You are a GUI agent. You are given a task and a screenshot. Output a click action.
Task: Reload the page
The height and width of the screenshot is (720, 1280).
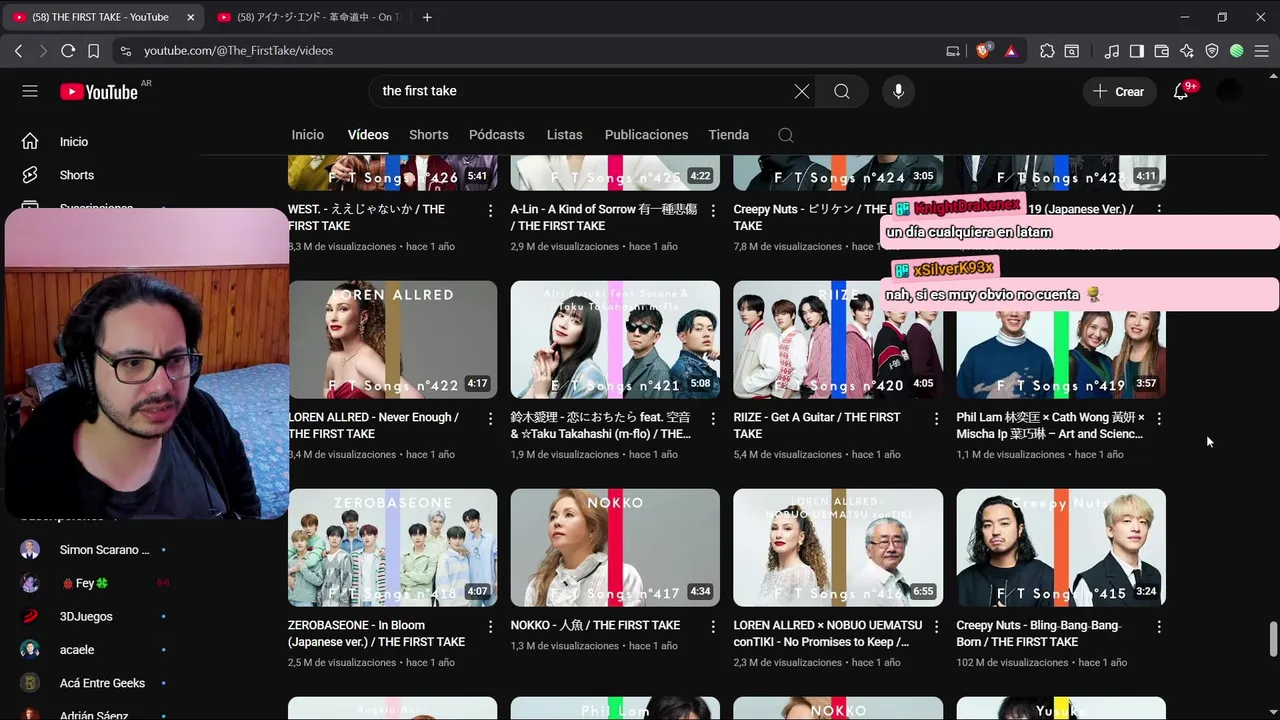click(x=68, y=50)
